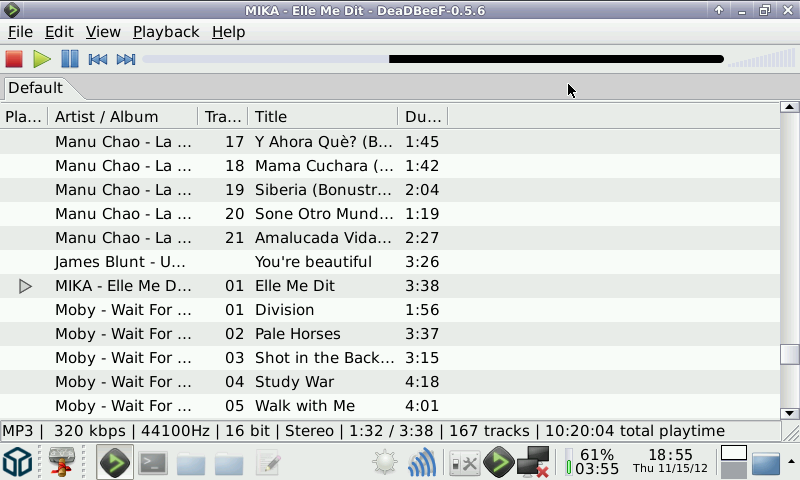The width and height of the screenshot is (800, 480).
Task: Click the network monitors disconnected icon
Action: tap(534, 462)
